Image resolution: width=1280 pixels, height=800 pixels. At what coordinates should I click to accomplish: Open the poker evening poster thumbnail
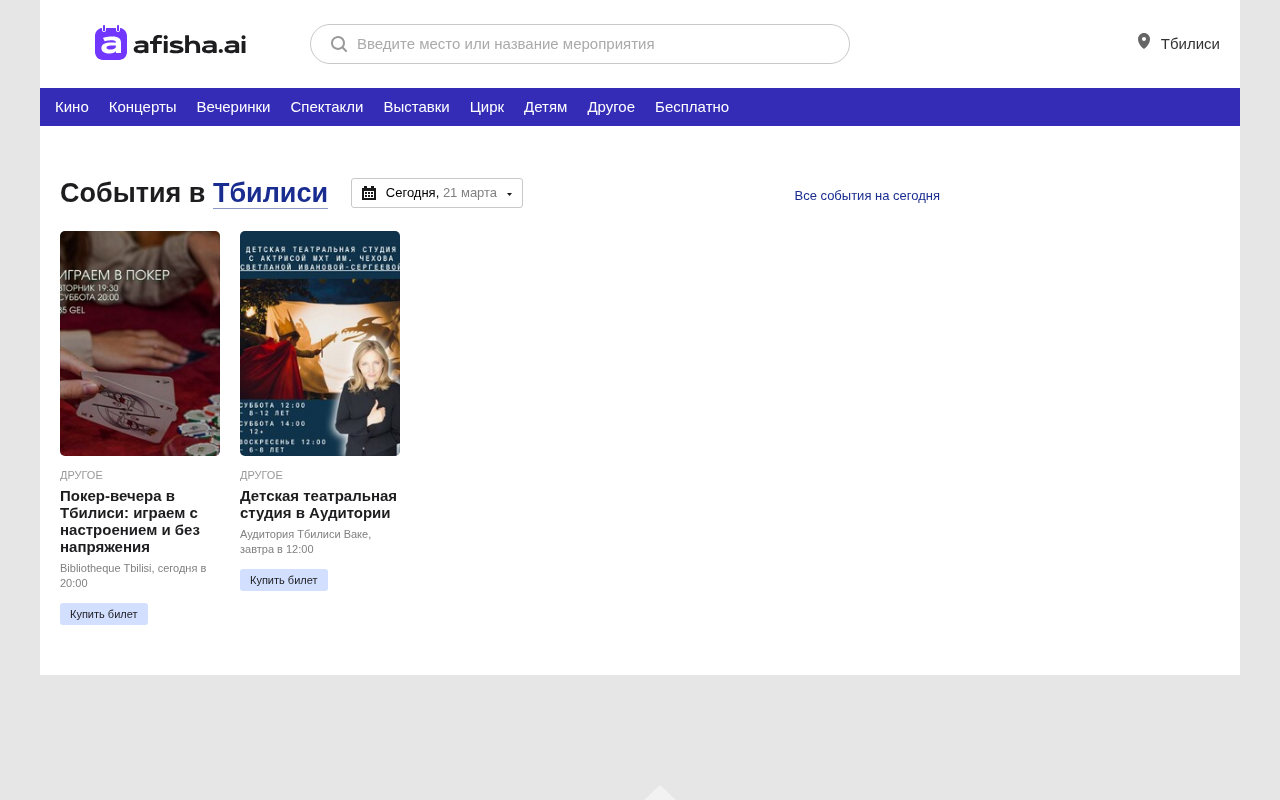(x=140, y=343)
